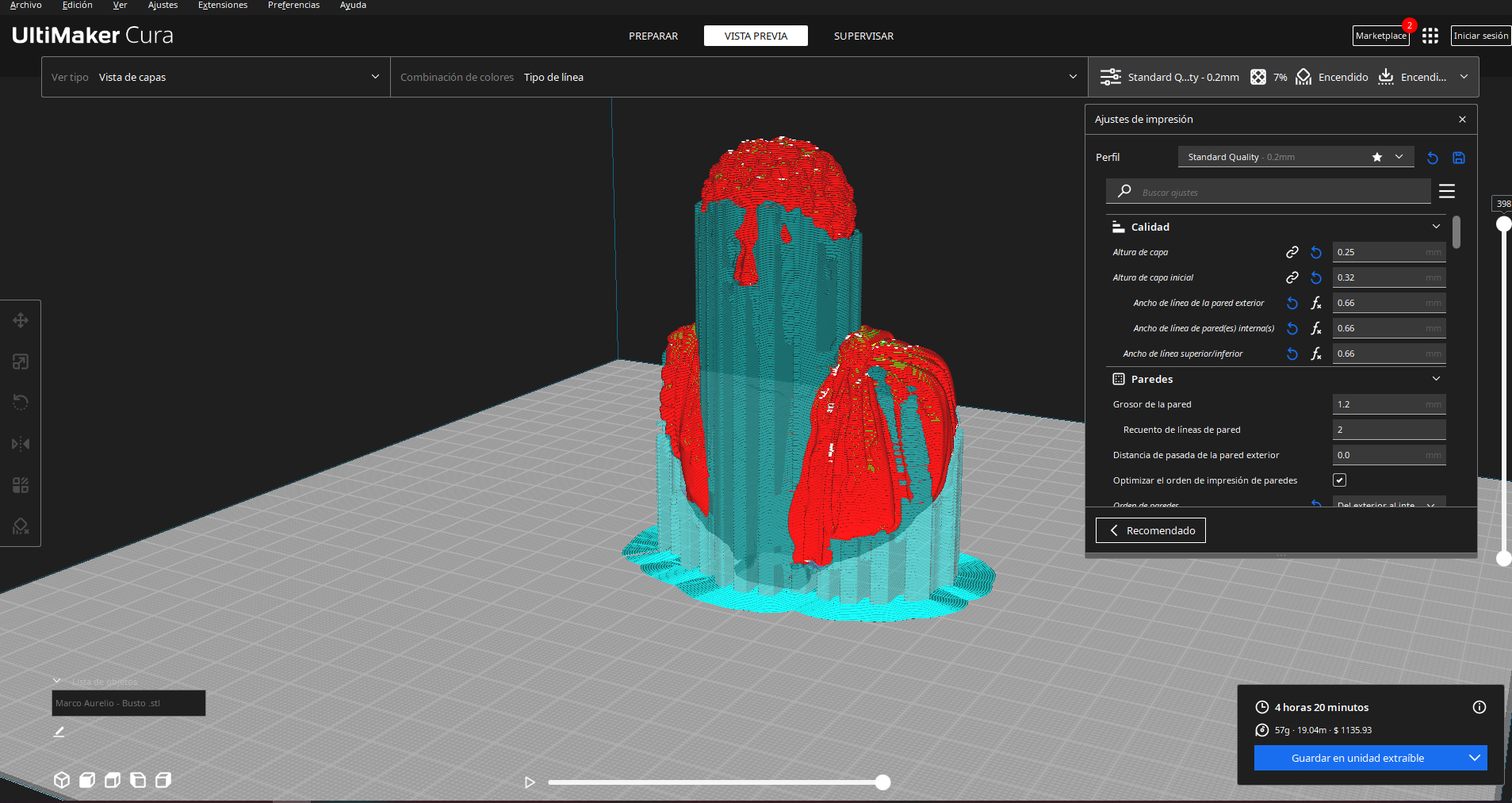Select the Scale tool in the left toolbar

(21, 361)
